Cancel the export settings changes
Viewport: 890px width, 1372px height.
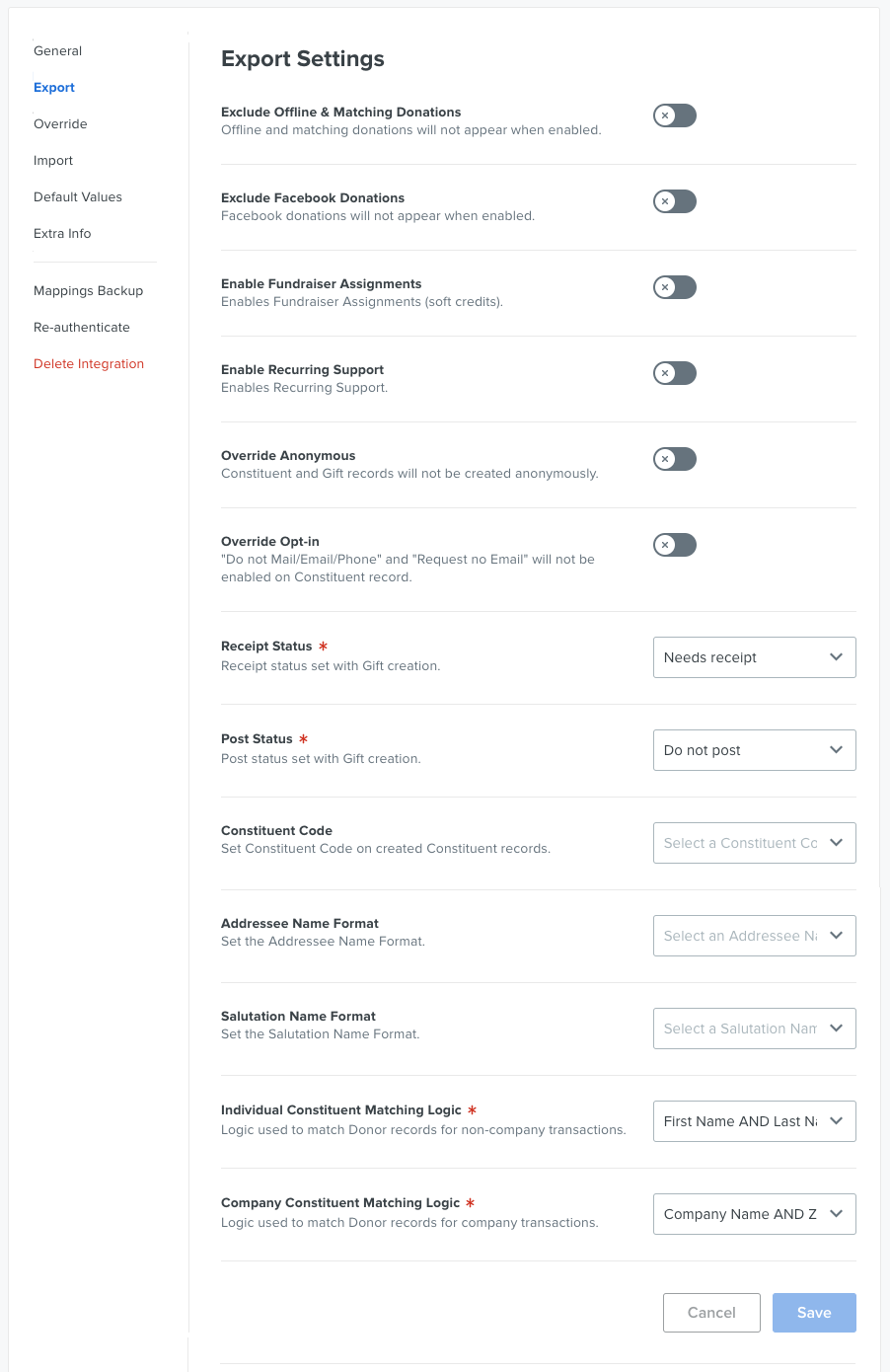pyautogui.click(x=711, y=1313)
